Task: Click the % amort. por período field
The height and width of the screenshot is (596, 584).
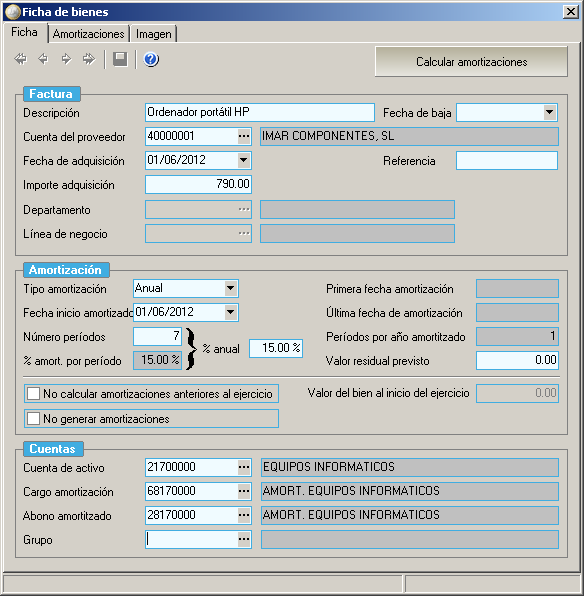Action: (x=157, y=360)
